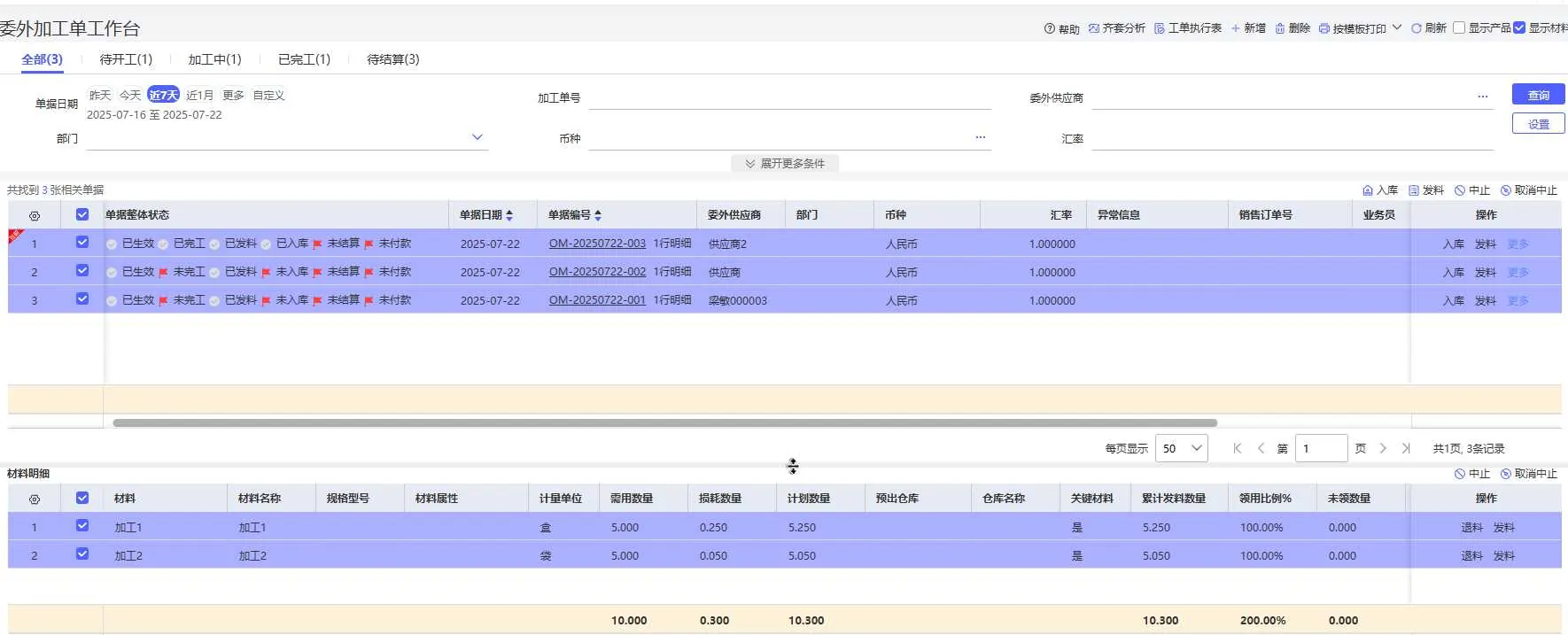
Task: Open 材料明细 column settings gear
Action: 35,499
